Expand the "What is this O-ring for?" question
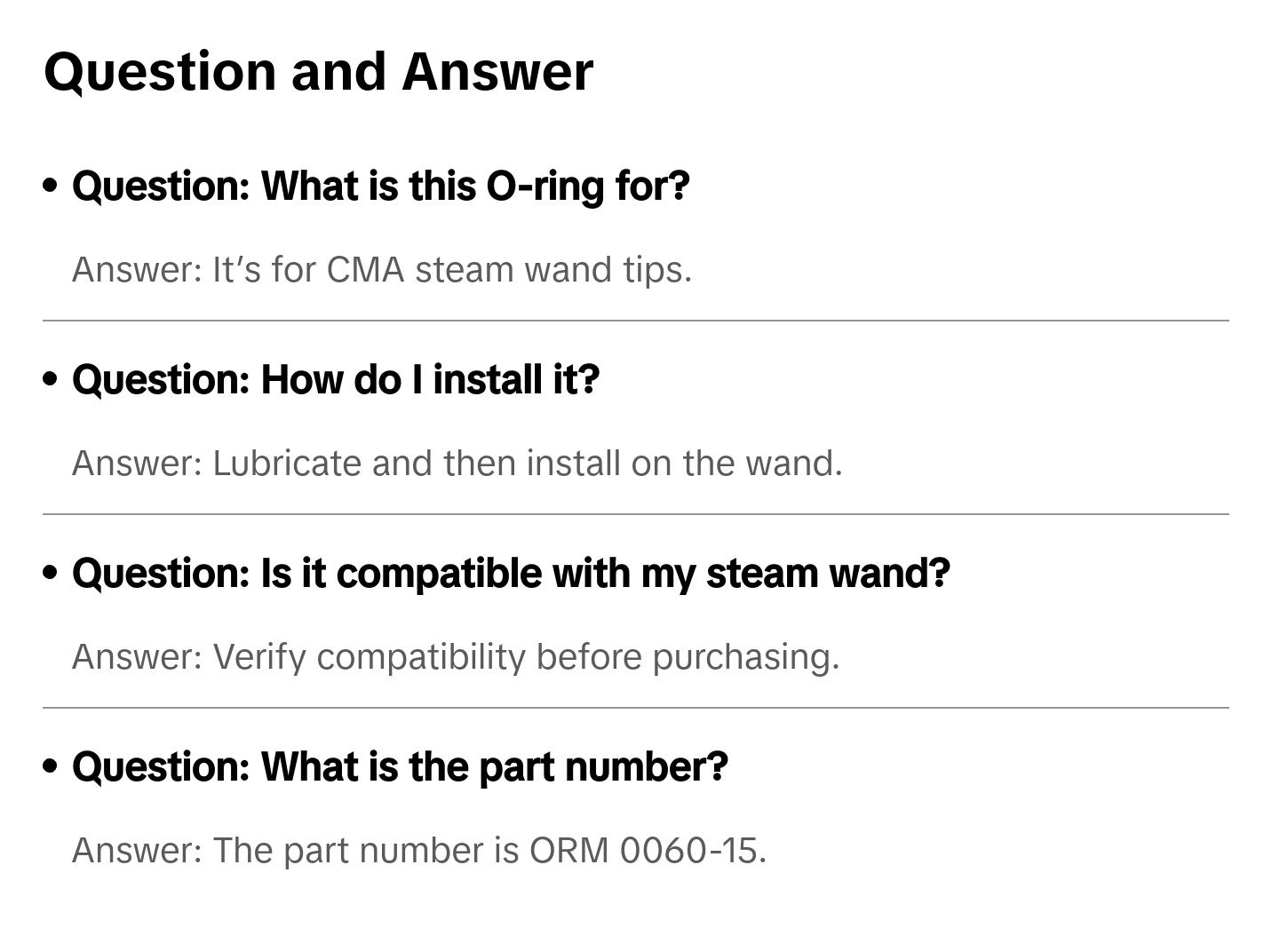Screen dimensions: 1272x952 point(380,186)
